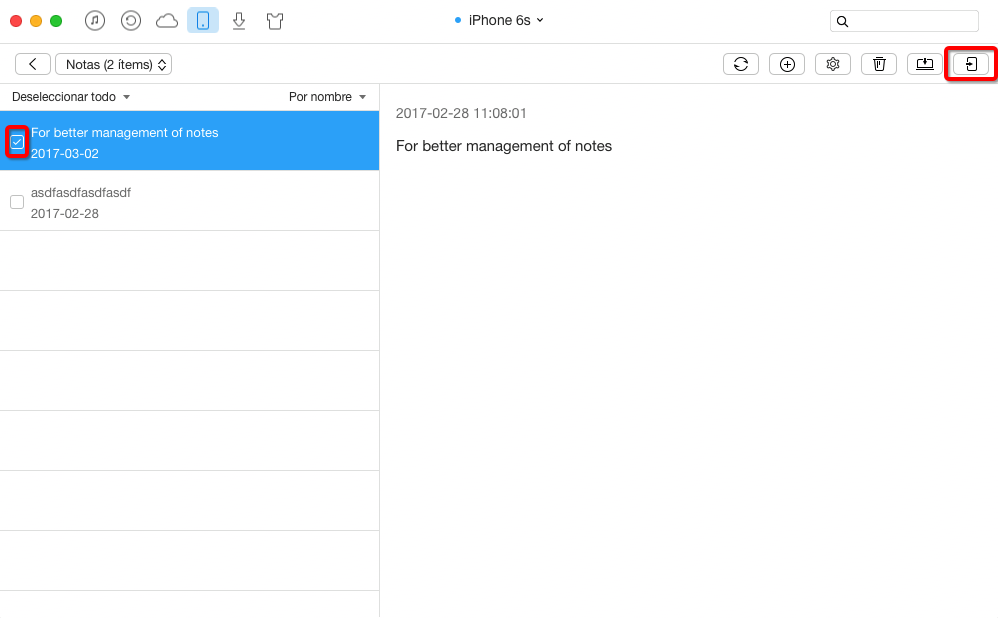Open settings gear icon in toolbar
The width and height of the screenshot is (998, 618).
click(833, 64)
